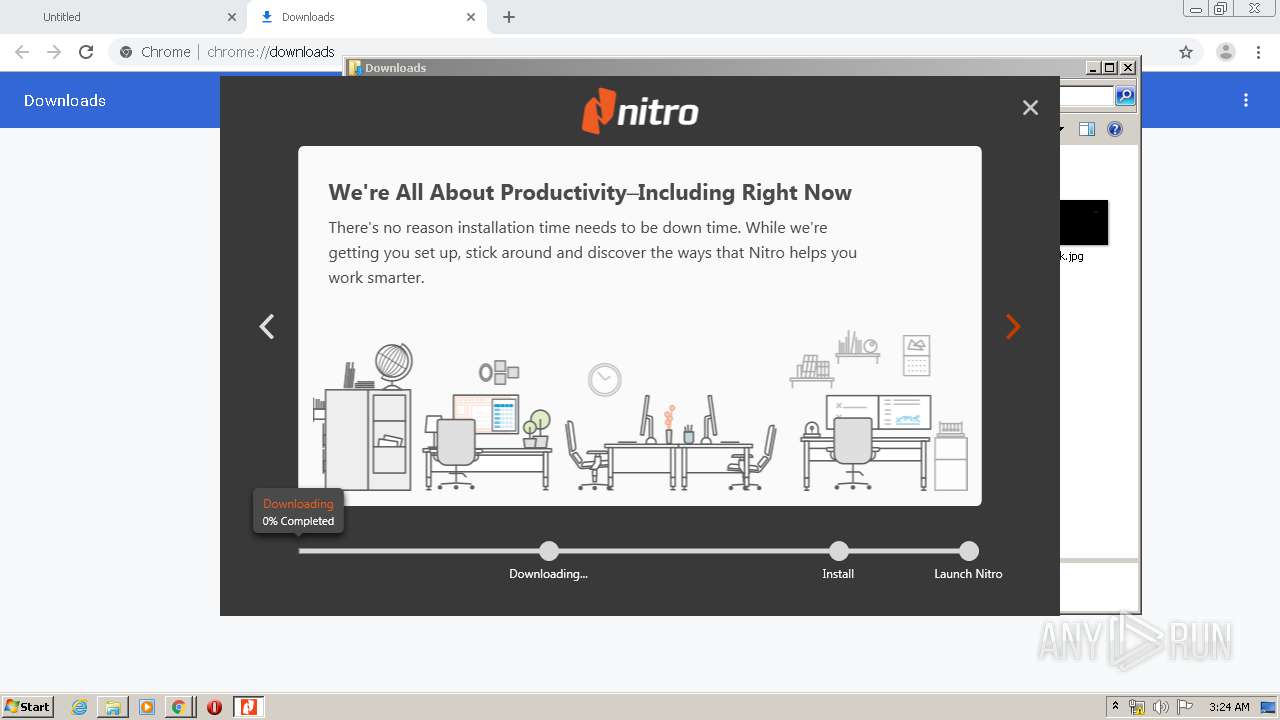The height and width of the screenshot is (720, 1280).
Task: Click the "Launch Nitro" step label
Action: click(x=968, y=574)
